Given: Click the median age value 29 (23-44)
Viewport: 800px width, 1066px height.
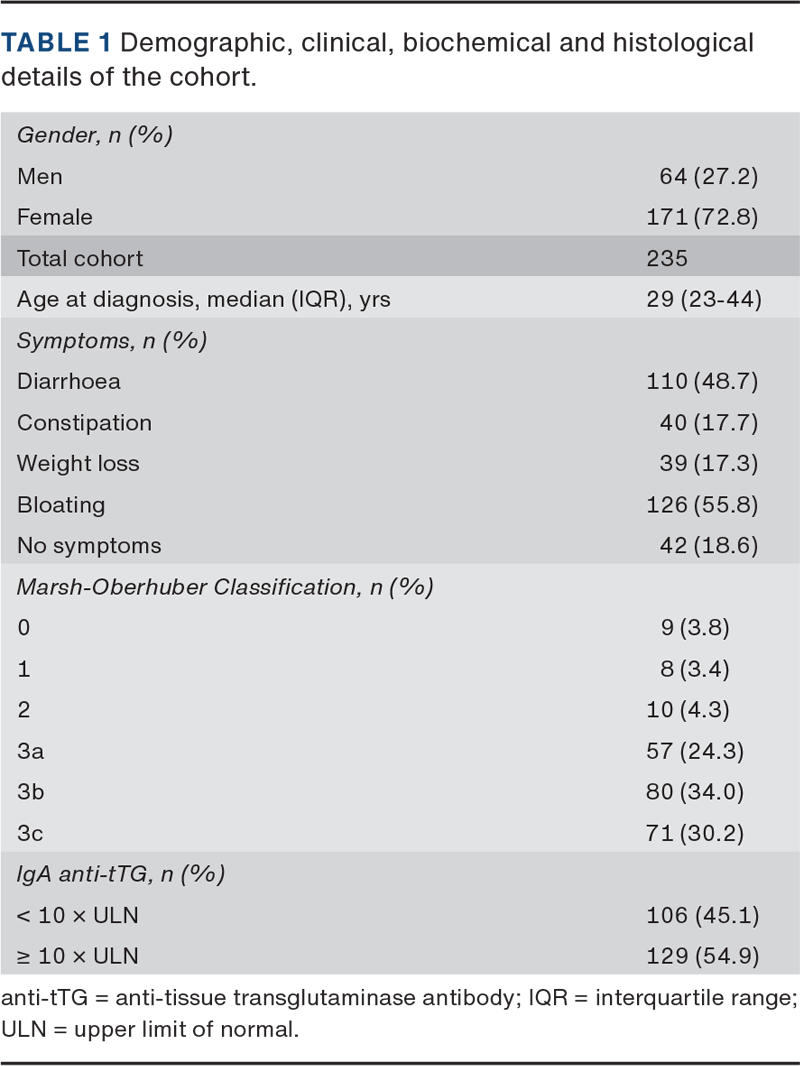Looking at the screenshot, I should pyautogui.click(x=704, y=299).
